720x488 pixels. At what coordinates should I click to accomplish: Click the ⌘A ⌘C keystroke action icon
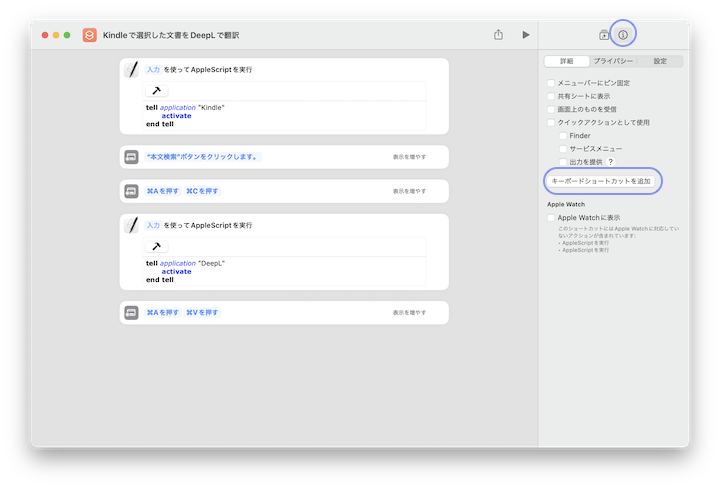tap(131, 191)
